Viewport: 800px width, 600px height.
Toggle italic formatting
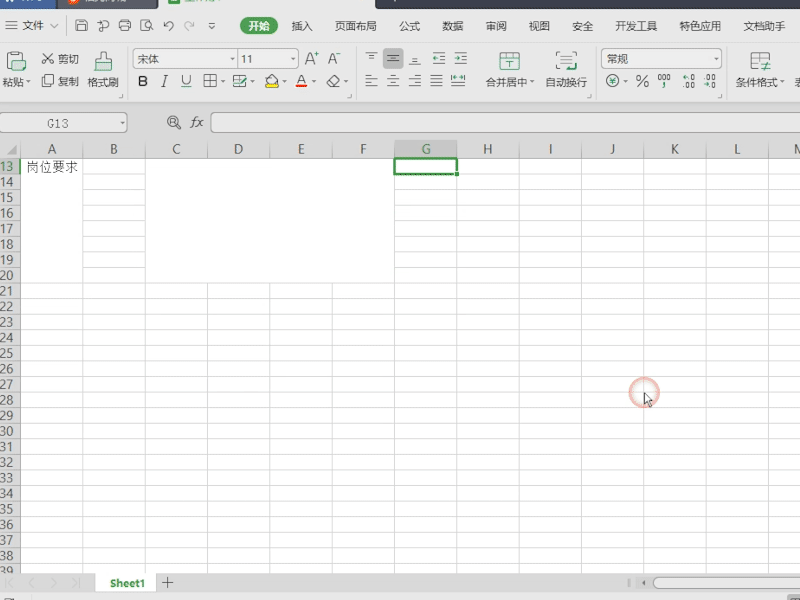pos(164,81)
